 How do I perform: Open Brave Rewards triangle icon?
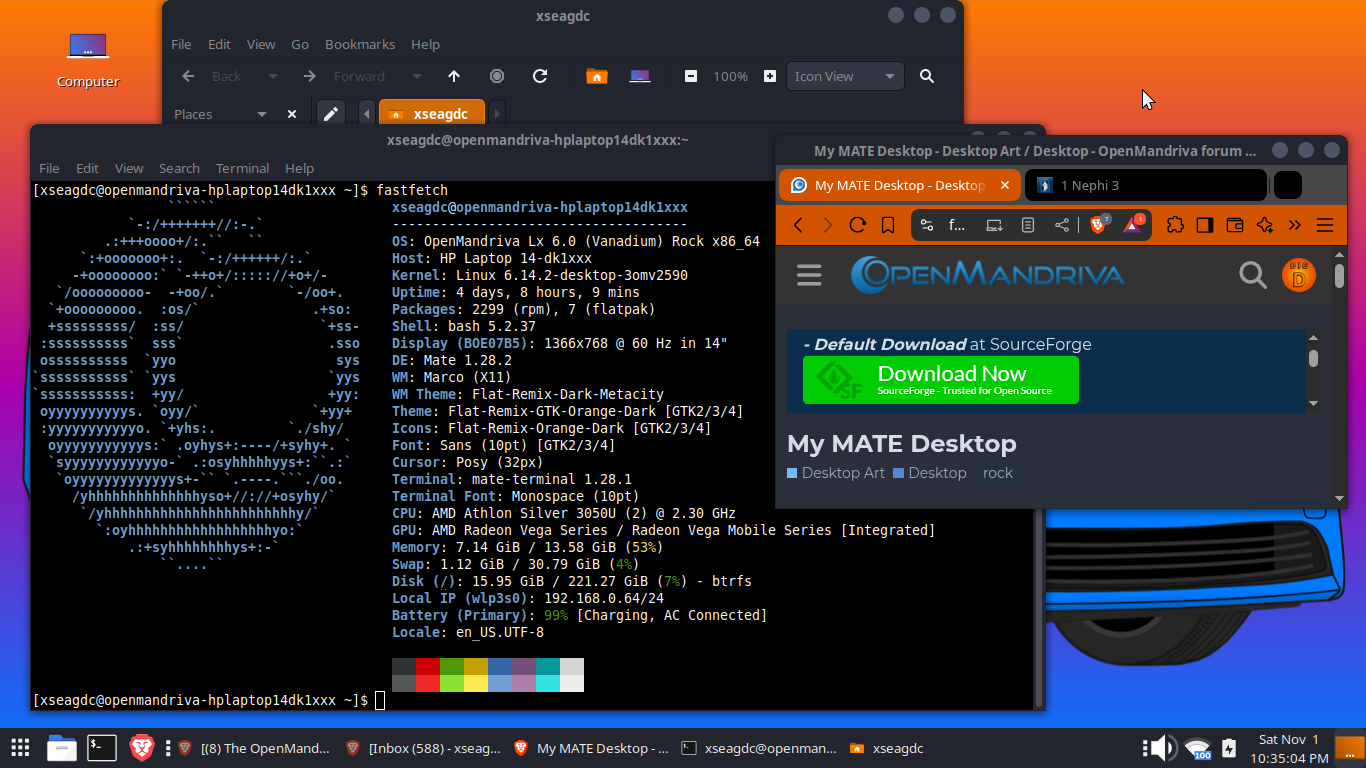(x=1132, y=225)
